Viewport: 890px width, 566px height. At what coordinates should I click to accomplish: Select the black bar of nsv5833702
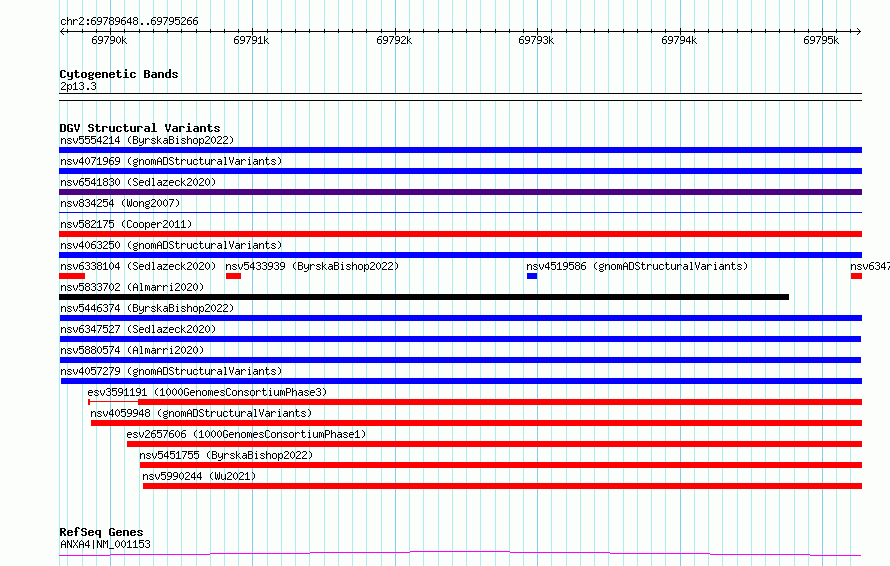pyautogui.click(x=424, y=297)
